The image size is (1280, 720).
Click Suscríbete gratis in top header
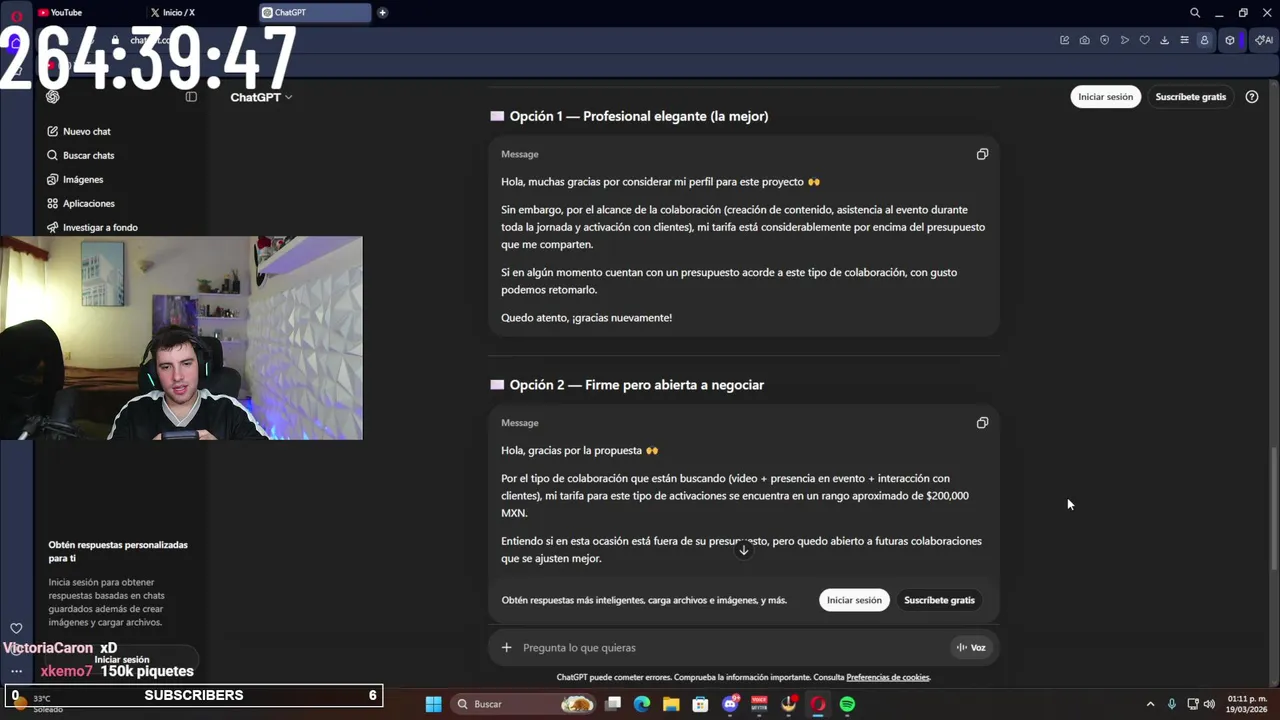point(1190,97)
